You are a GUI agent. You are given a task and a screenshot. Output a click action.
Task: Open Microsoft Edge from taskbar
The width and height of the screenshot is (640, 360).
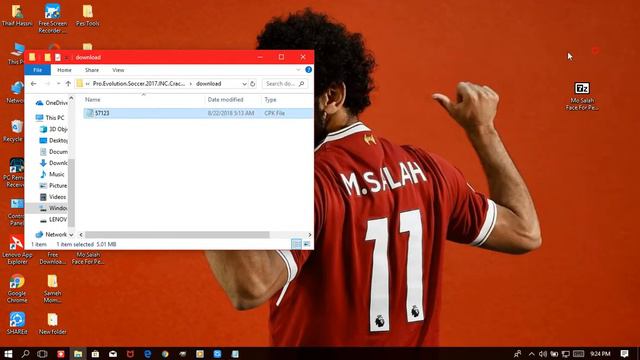[148, 353]
